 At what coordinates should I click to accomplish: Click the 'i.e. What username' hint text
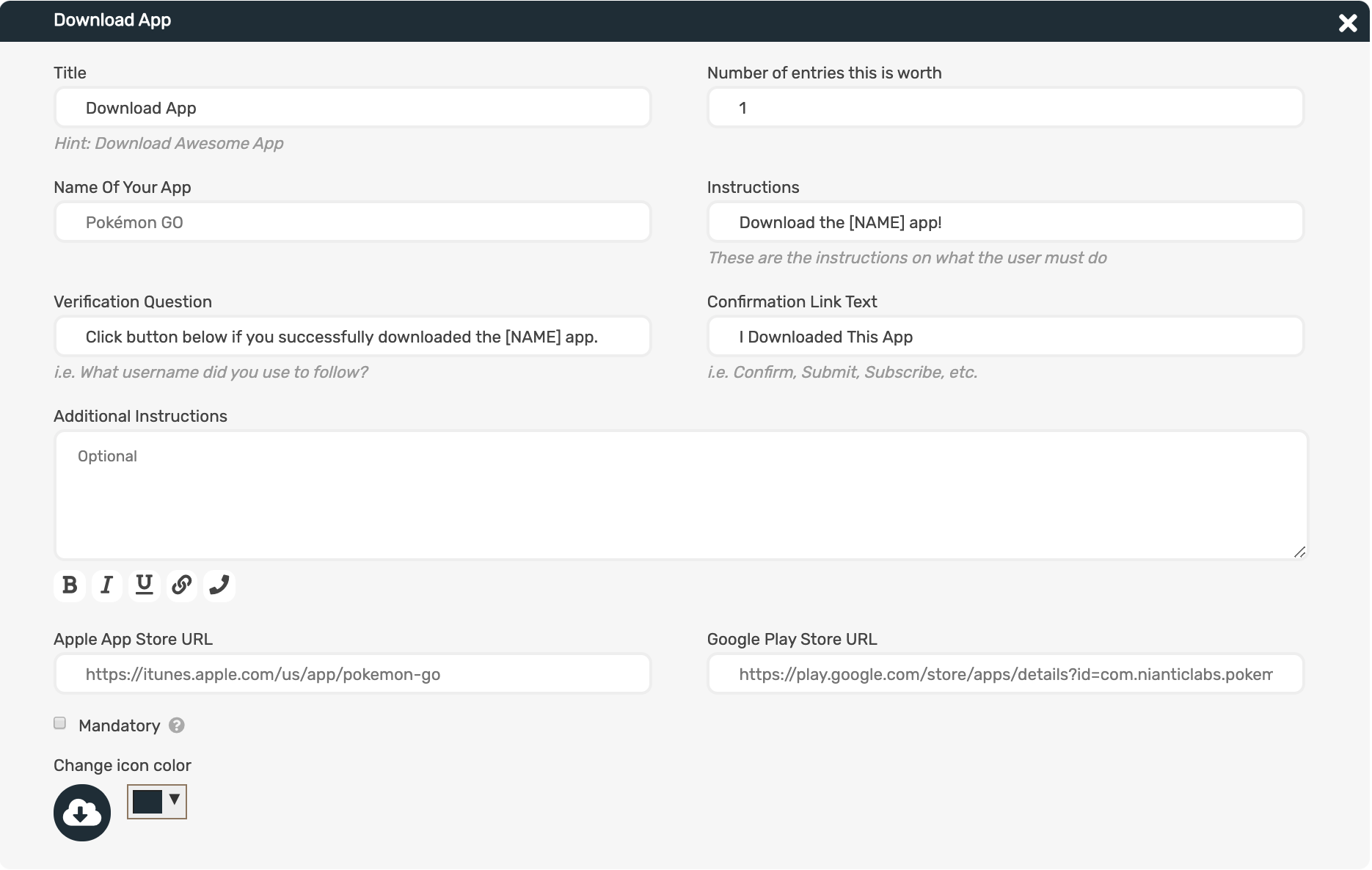211,372
